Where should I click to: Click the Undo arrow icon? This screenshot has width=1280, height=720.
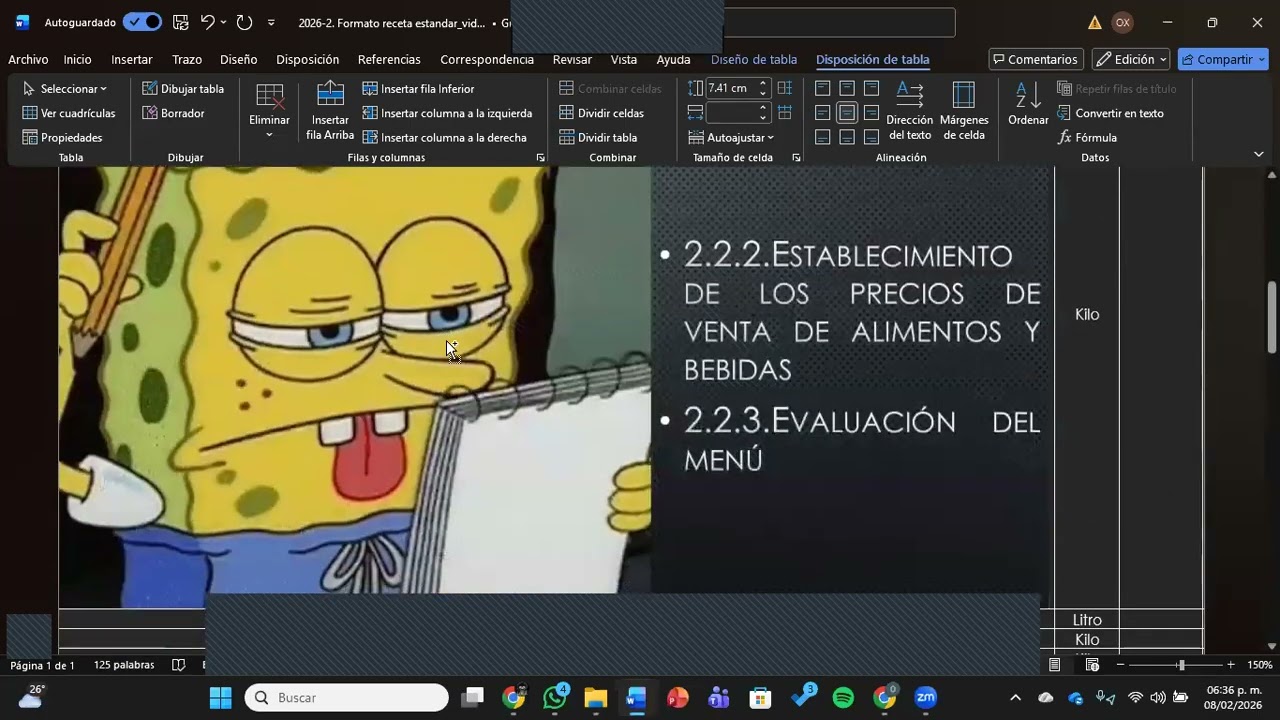pos(207,22)
